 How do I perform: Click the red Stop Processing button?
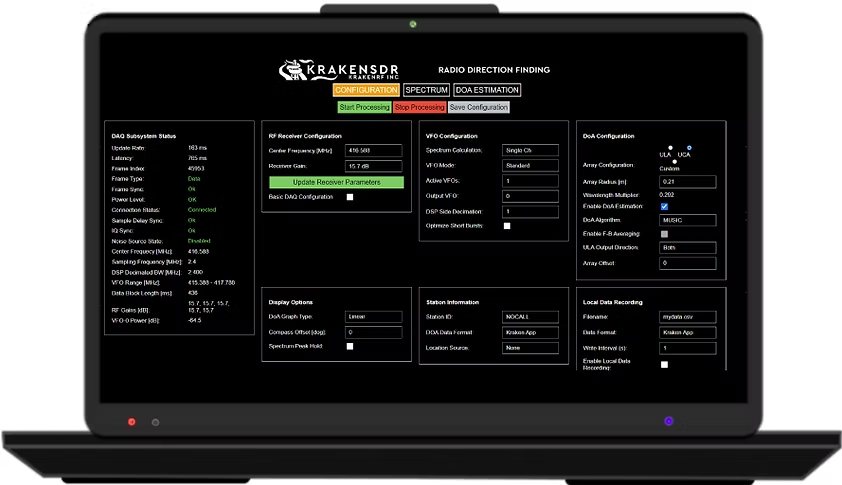click(419, 107)
